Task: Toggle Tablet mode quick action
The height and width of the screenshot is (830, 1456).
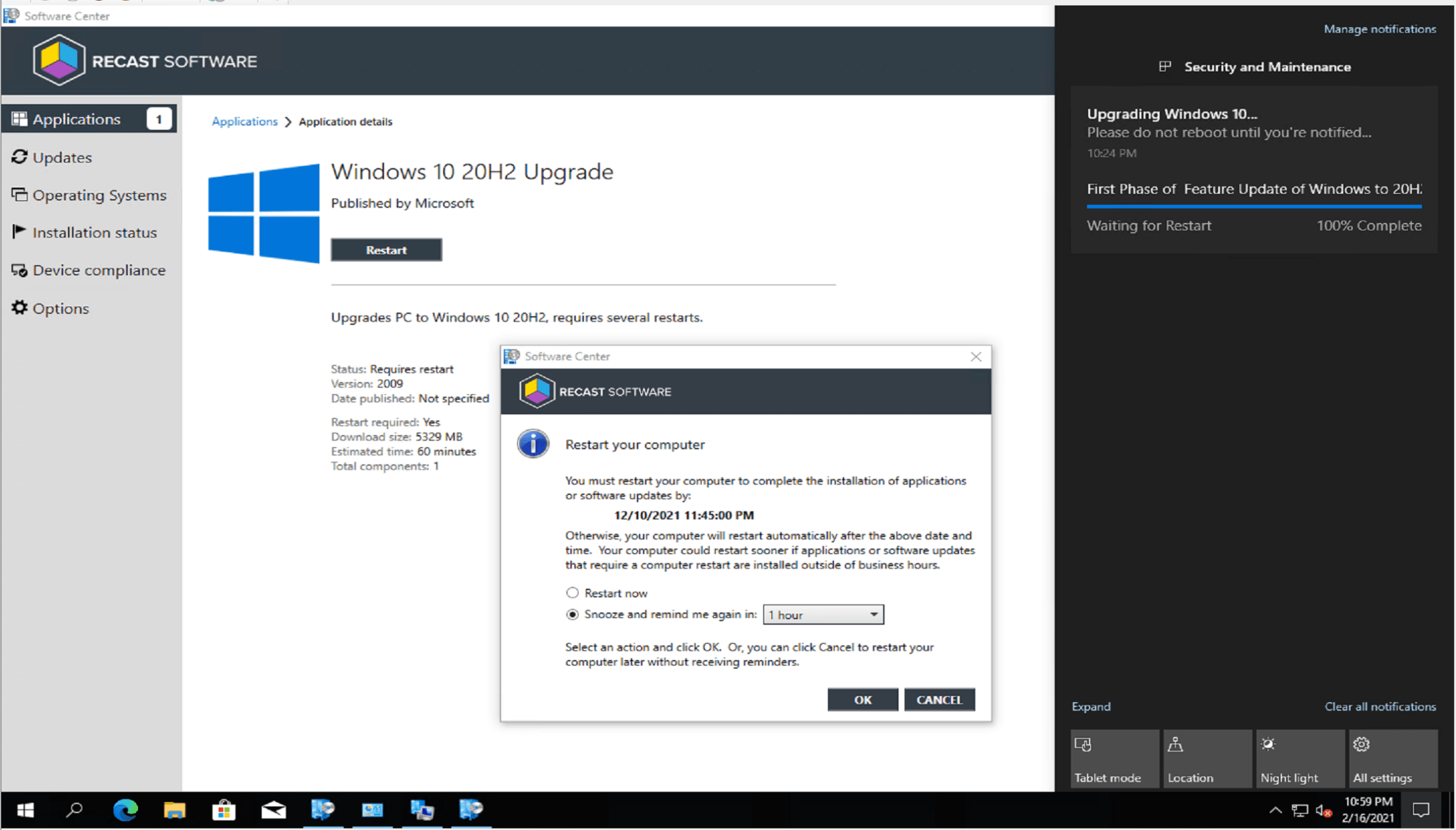Action: point(1114,759)
